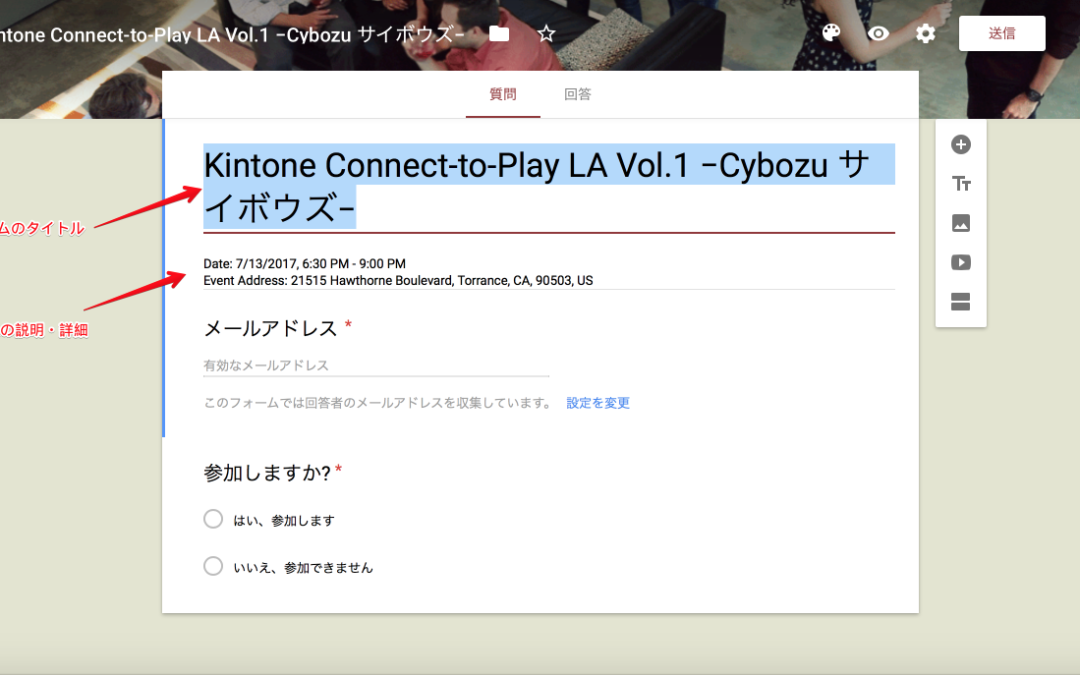Add a video to the form
Image resolution: width=1080 pixels, height=675 pixels.
click(x=960, y=263)
